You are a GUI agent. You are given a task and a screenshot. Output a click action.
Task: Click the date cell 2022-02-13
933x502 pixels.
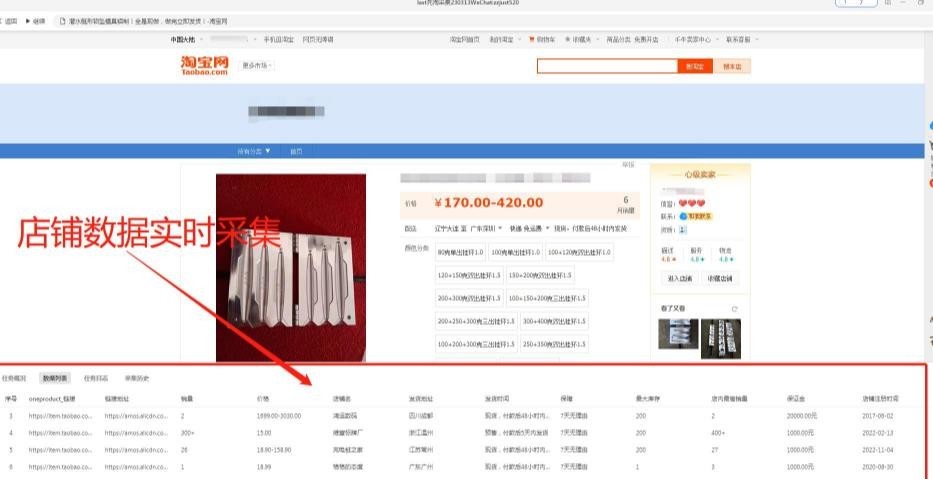pyautogui.click(x=878, y=433)
